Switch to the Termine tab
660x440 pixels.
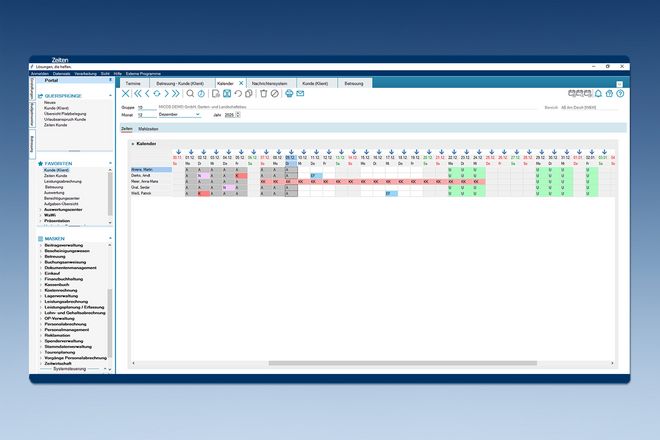point(133,83)
